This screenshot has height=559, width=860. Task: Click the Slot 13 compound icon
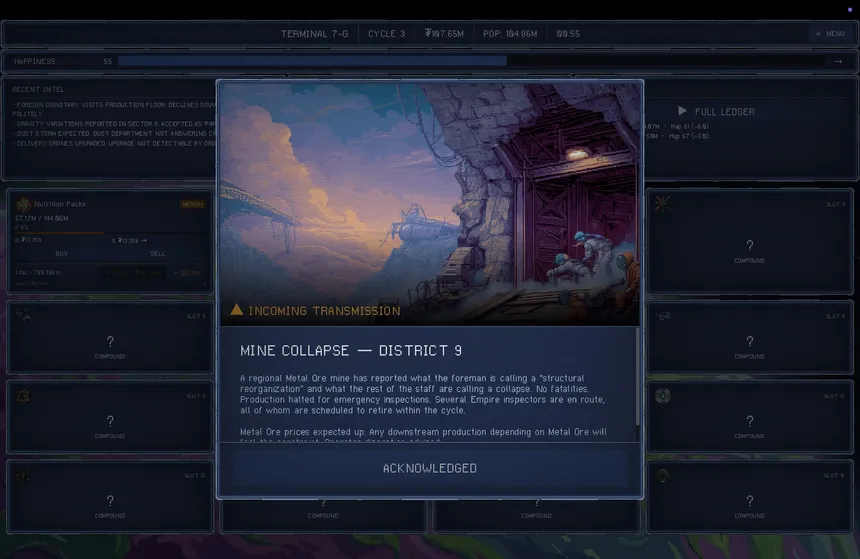23,475
